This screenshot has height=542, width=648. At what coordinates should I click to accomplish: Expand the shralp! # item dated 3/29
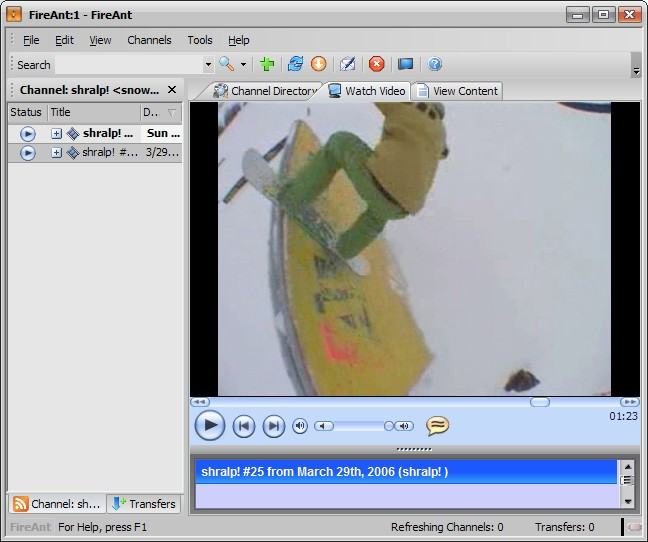pyautogui.click(x=57, y=153)
